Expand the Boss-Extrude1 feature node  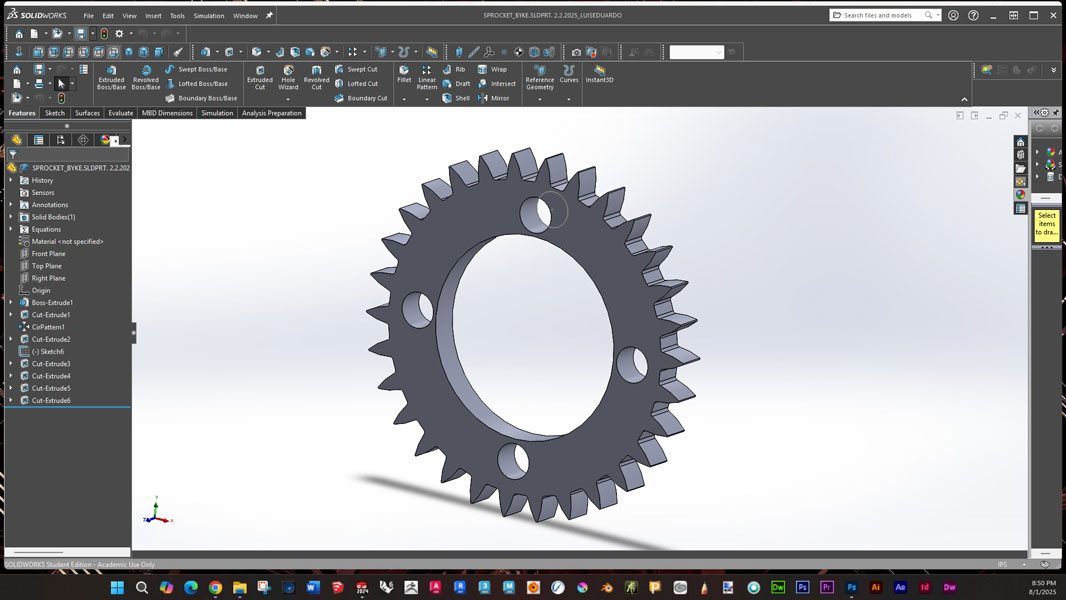pyautogui.click(x=11, y=302)
